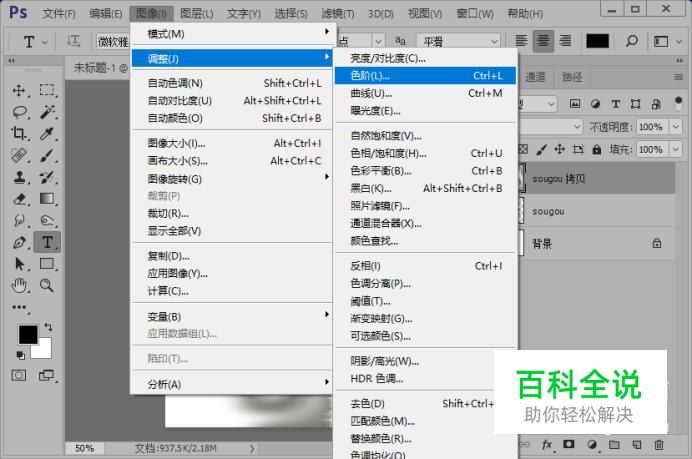
Task: Click the foreground color black swatch
Action: pos(28,335)
